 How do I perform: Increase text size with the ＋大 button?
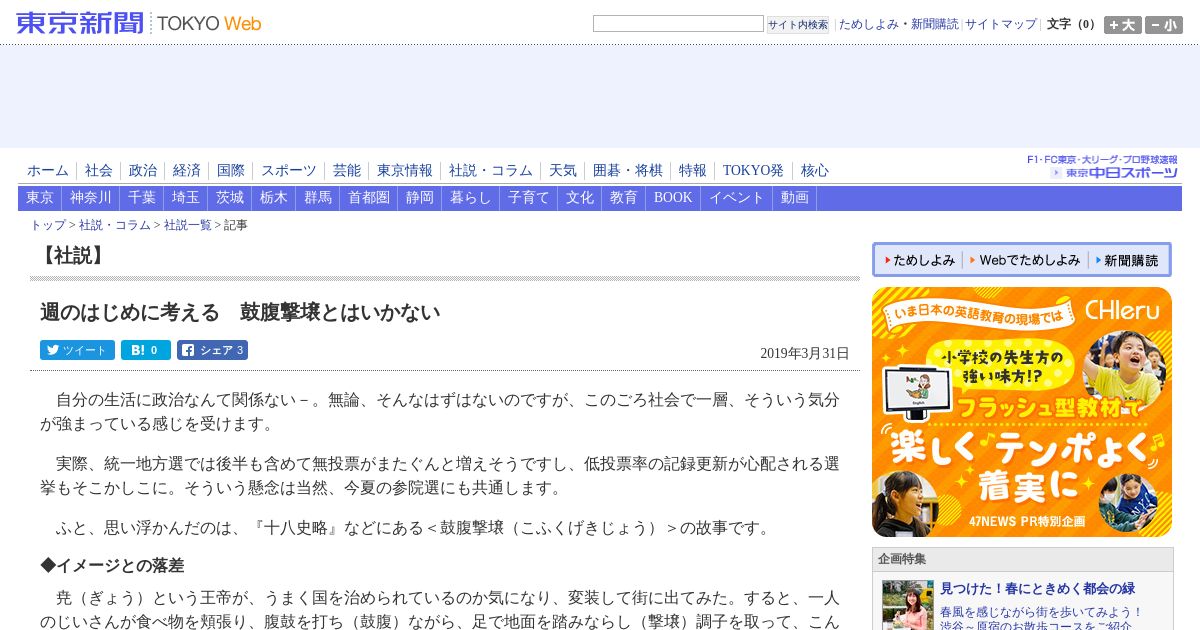[x=1122, y=25]
